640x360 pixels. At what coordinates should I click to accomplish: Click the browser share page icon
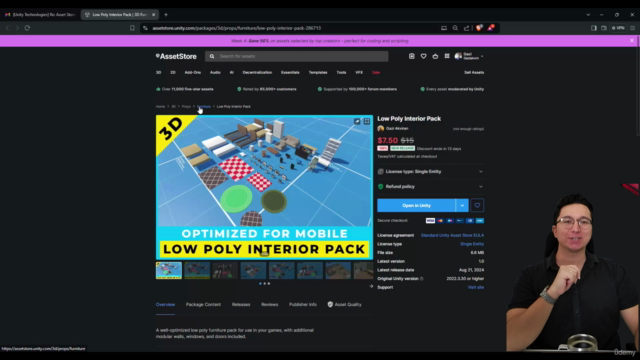click(x=467, y=28)
